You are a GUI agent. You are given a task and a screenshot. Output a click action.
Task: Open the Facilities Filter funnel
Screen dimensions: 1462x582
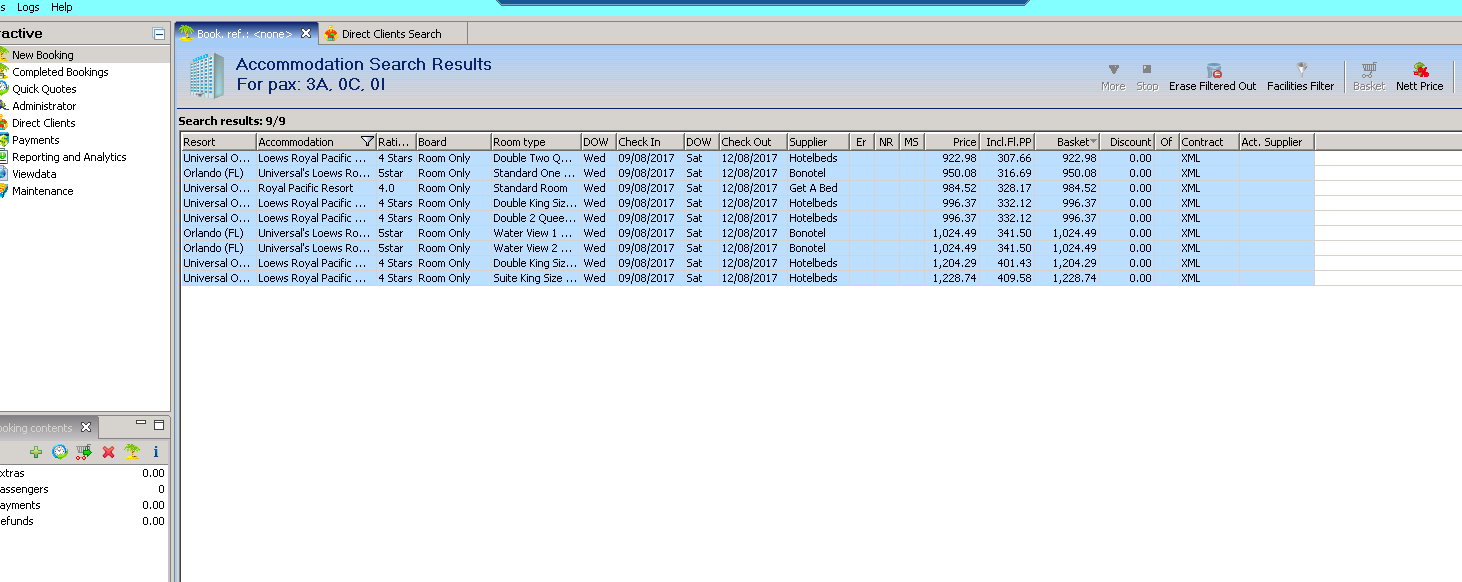[1301, 70]
